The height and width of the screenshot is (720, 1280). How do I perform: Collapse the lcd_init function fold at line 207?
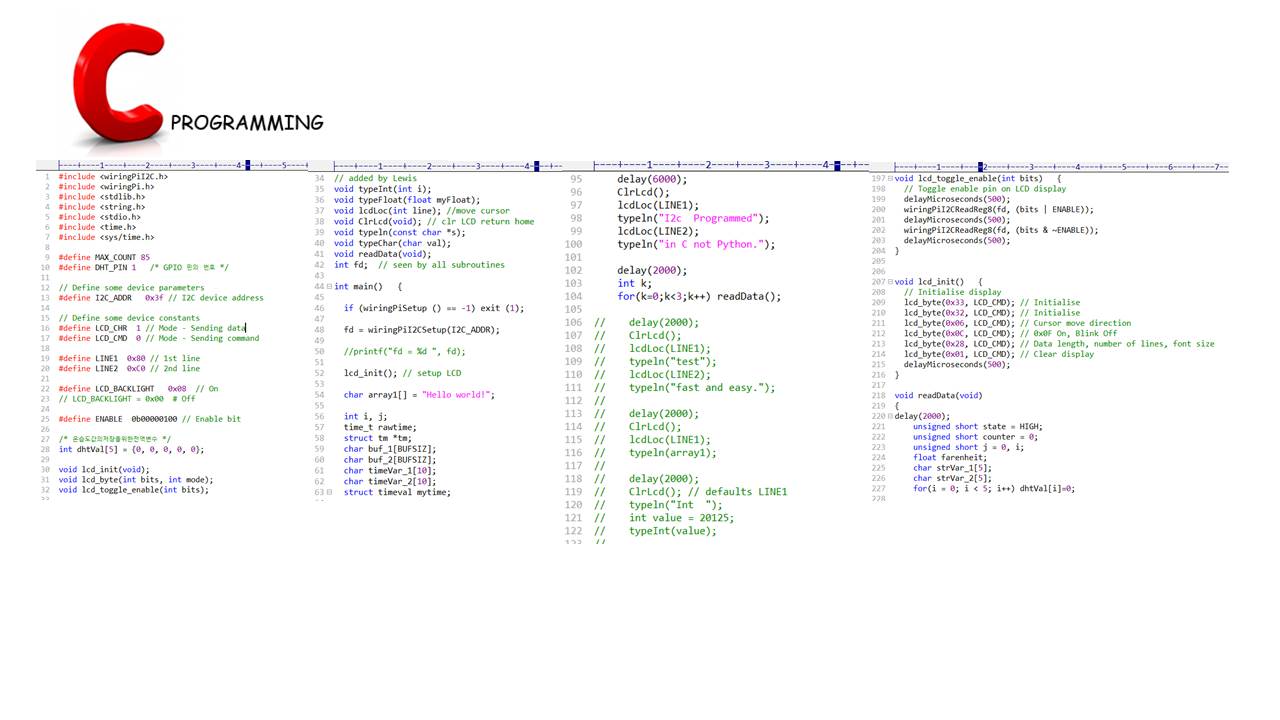890,282
